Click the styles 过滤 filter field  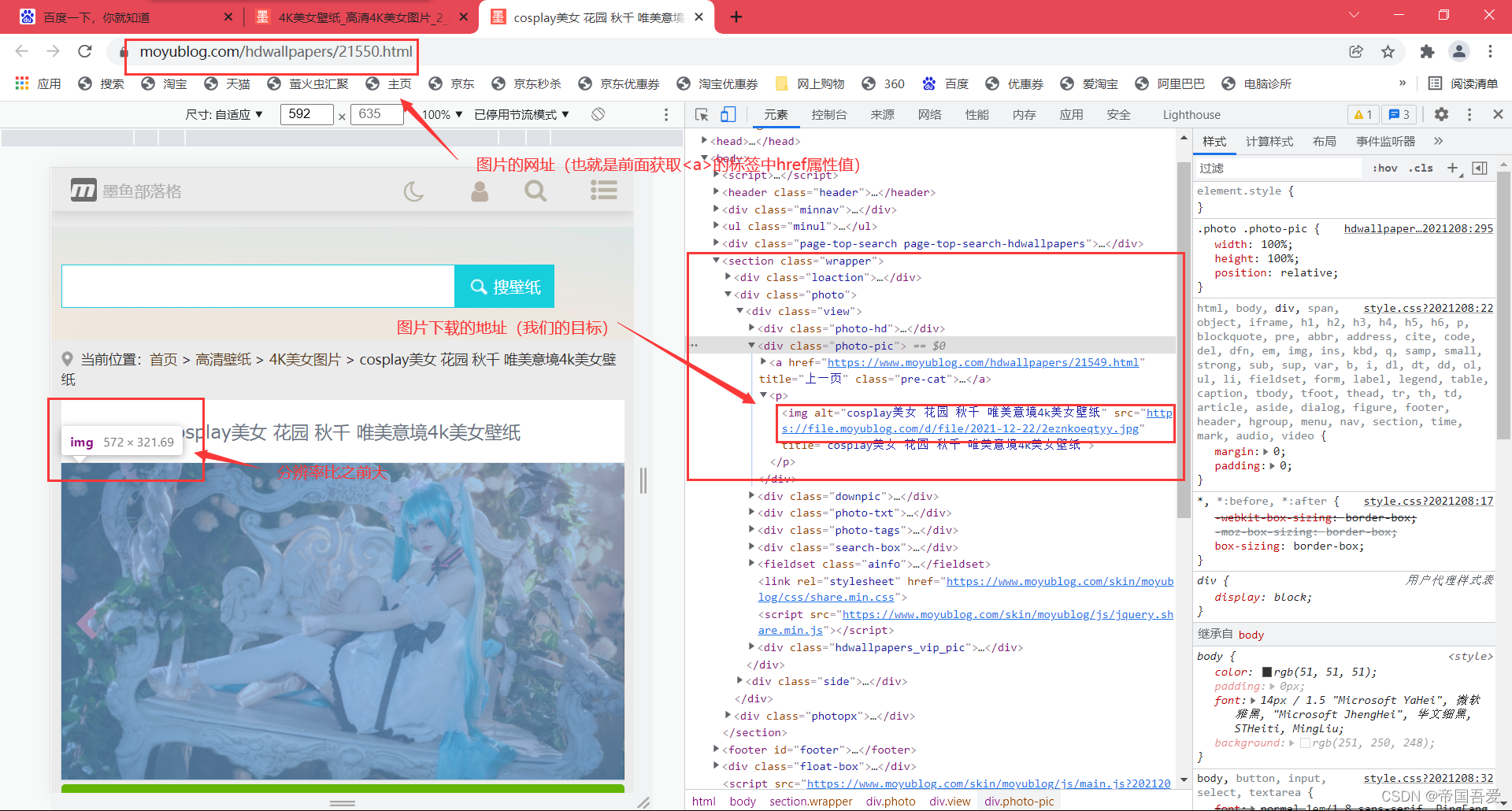[x=1279, y=168]
